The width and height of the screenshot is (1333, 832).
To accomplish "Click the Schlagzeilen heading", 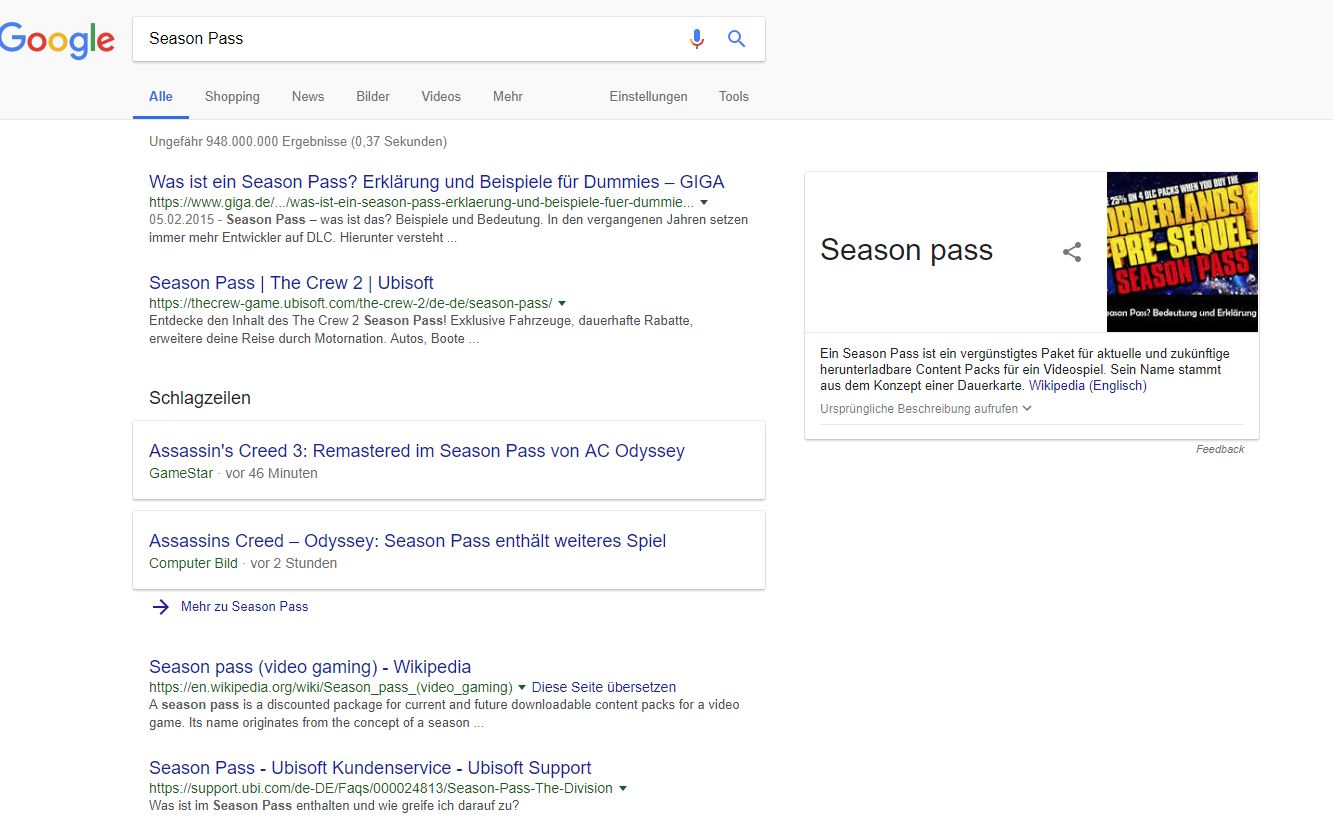I will click(x=200, y=398).
